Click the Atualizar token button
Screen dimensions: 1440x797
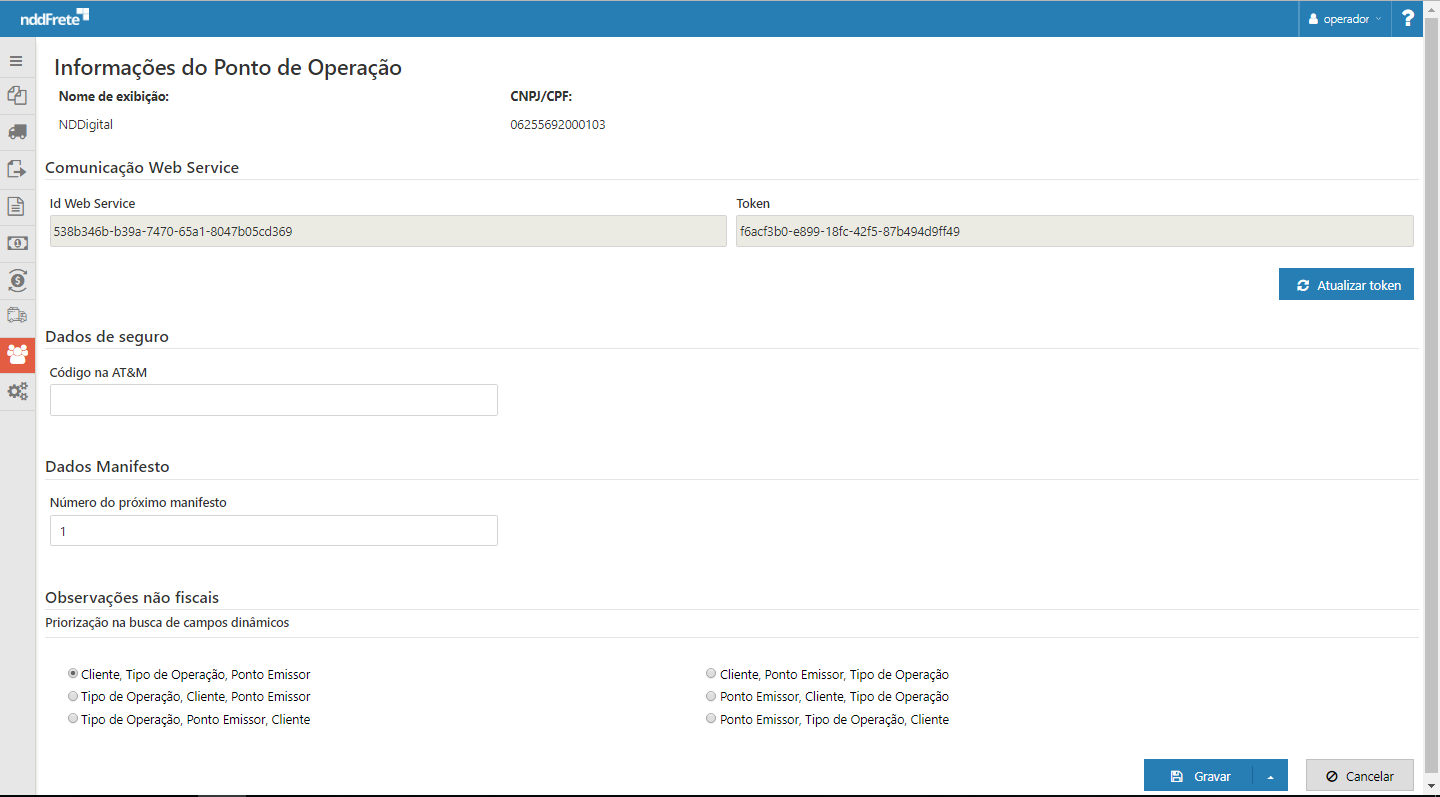[1346, 285]
